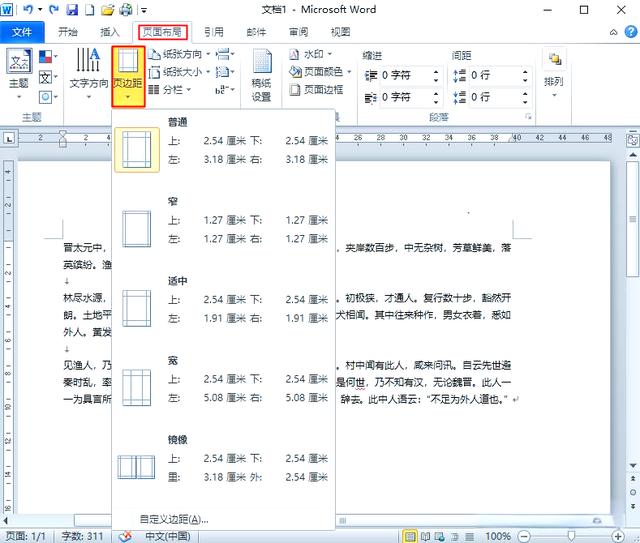Switch to Full Screen Reading view
Screen dimensions: 640x543
pyautogui.click(x=425, y=536)
